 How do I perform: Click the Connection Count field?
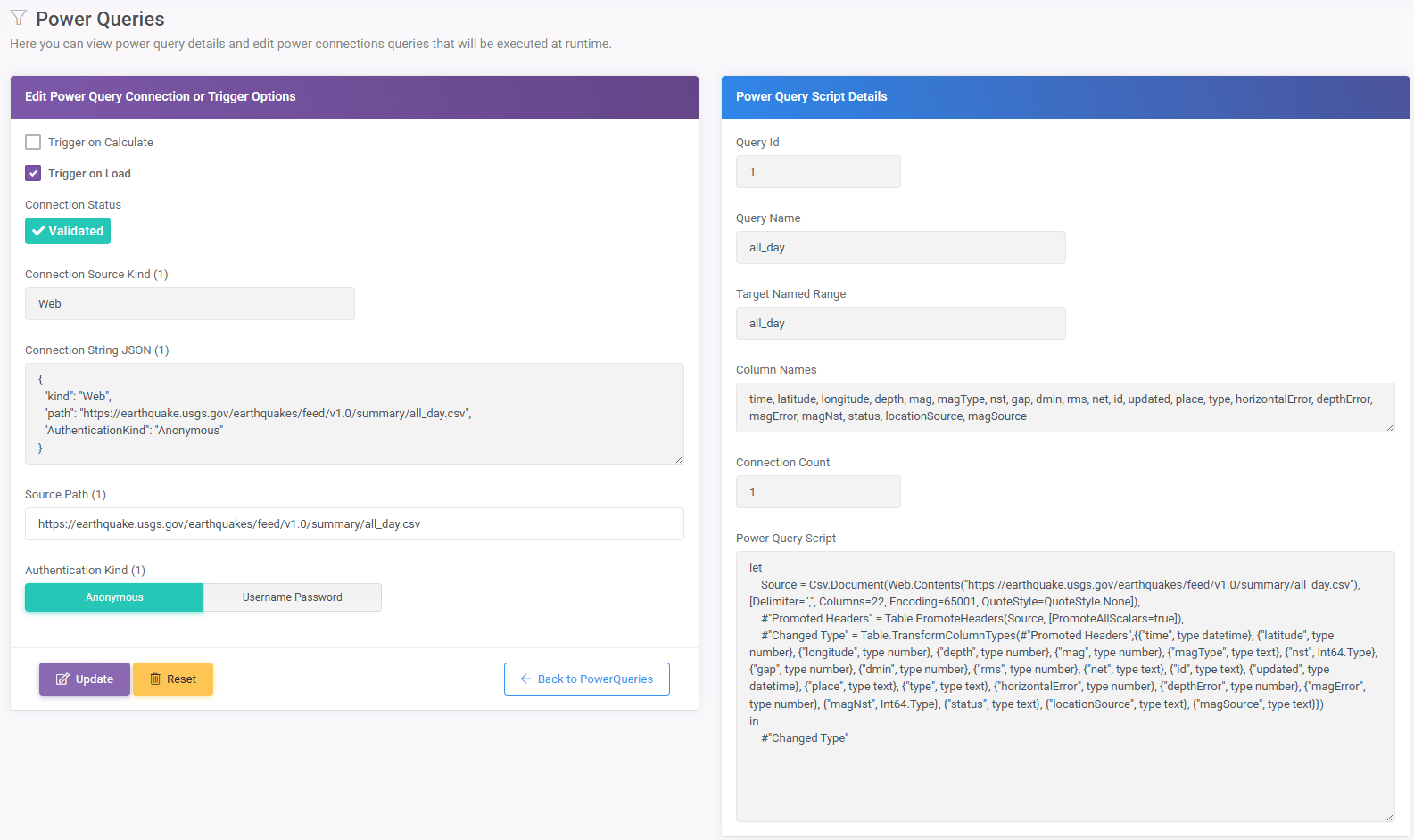pos(818,492)
